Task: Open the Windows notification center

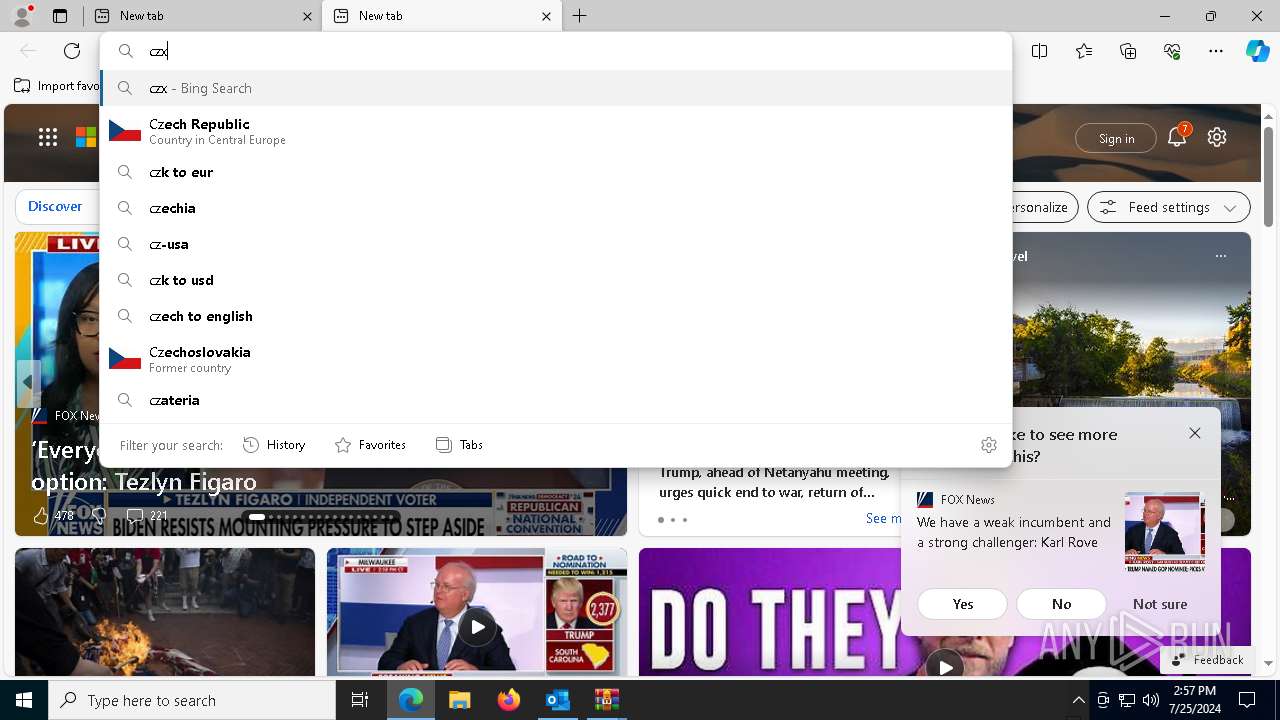Action: 1247,700
